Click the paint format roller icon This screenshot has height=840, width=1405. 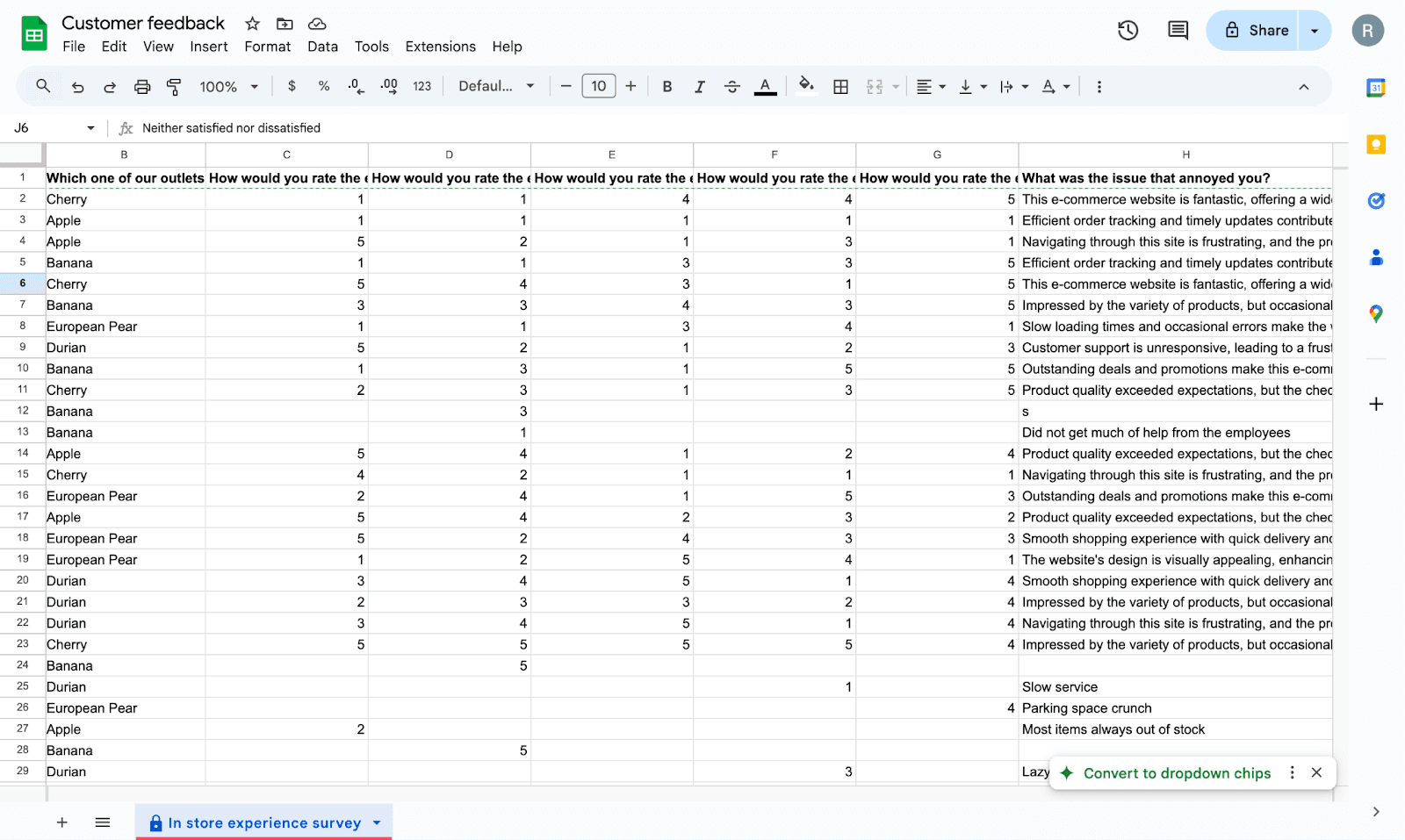tap(174, 86)
